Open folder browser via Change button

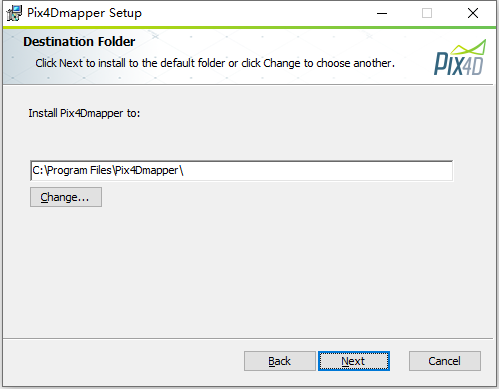pyautogui.click(x=66, y=197)
